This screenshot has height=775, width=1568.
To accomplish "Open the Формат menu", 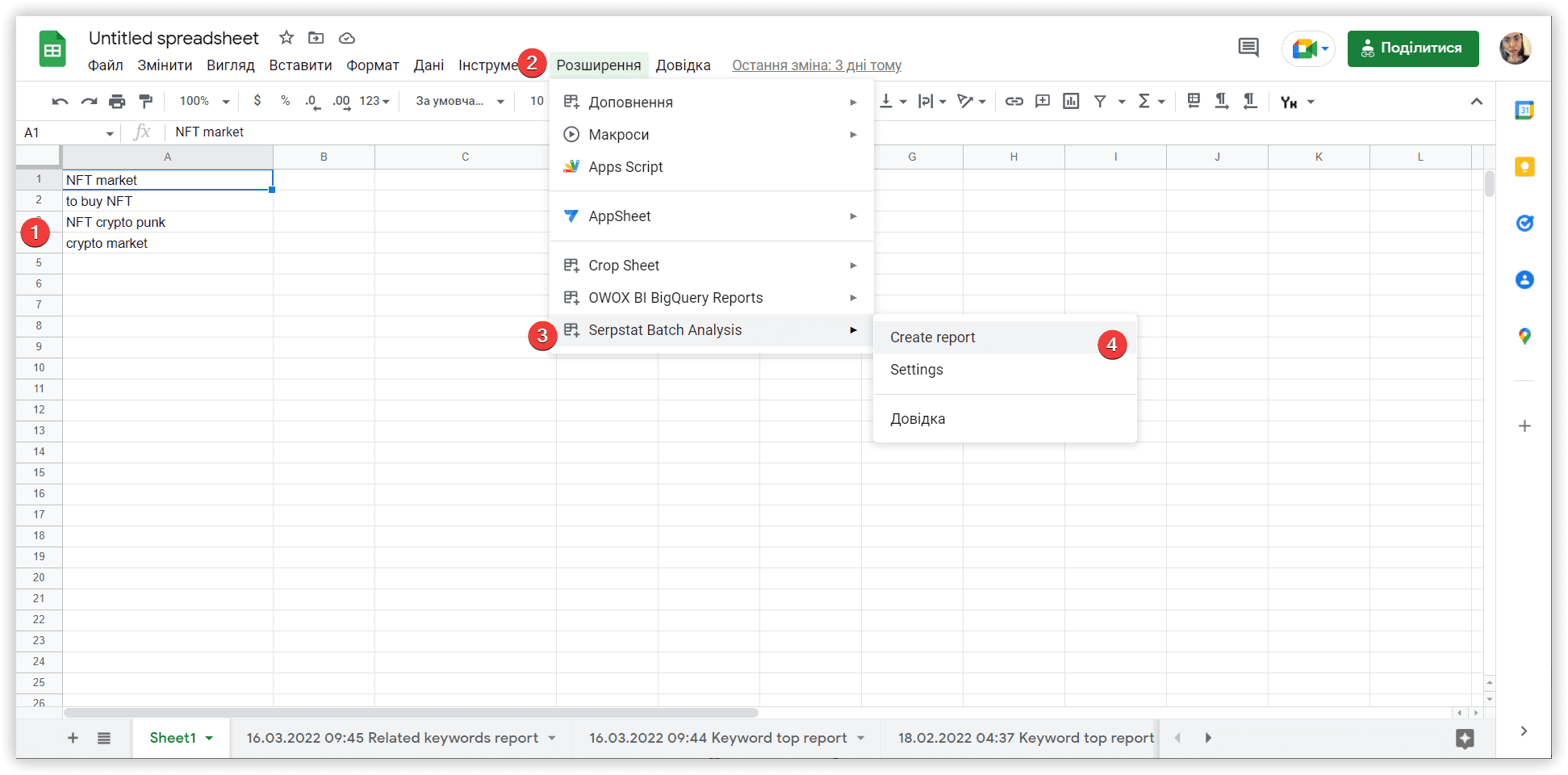I will (x=373, y=65).
